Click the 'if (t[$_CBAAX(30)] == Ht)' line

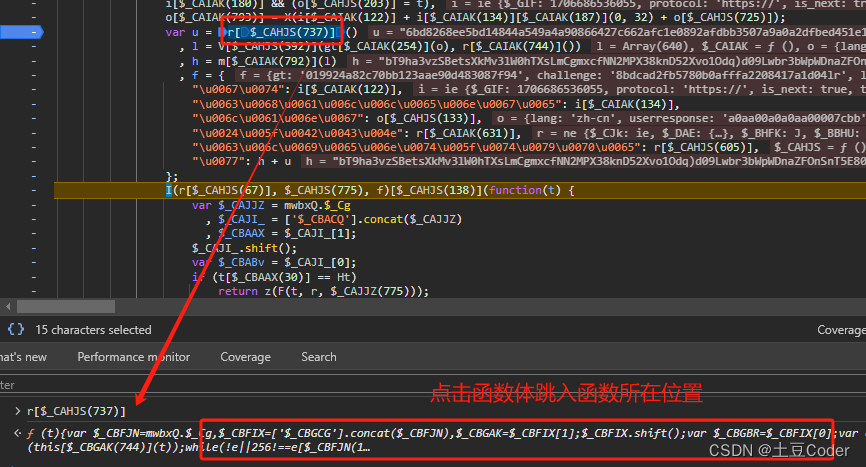click(x=274, y=277)
